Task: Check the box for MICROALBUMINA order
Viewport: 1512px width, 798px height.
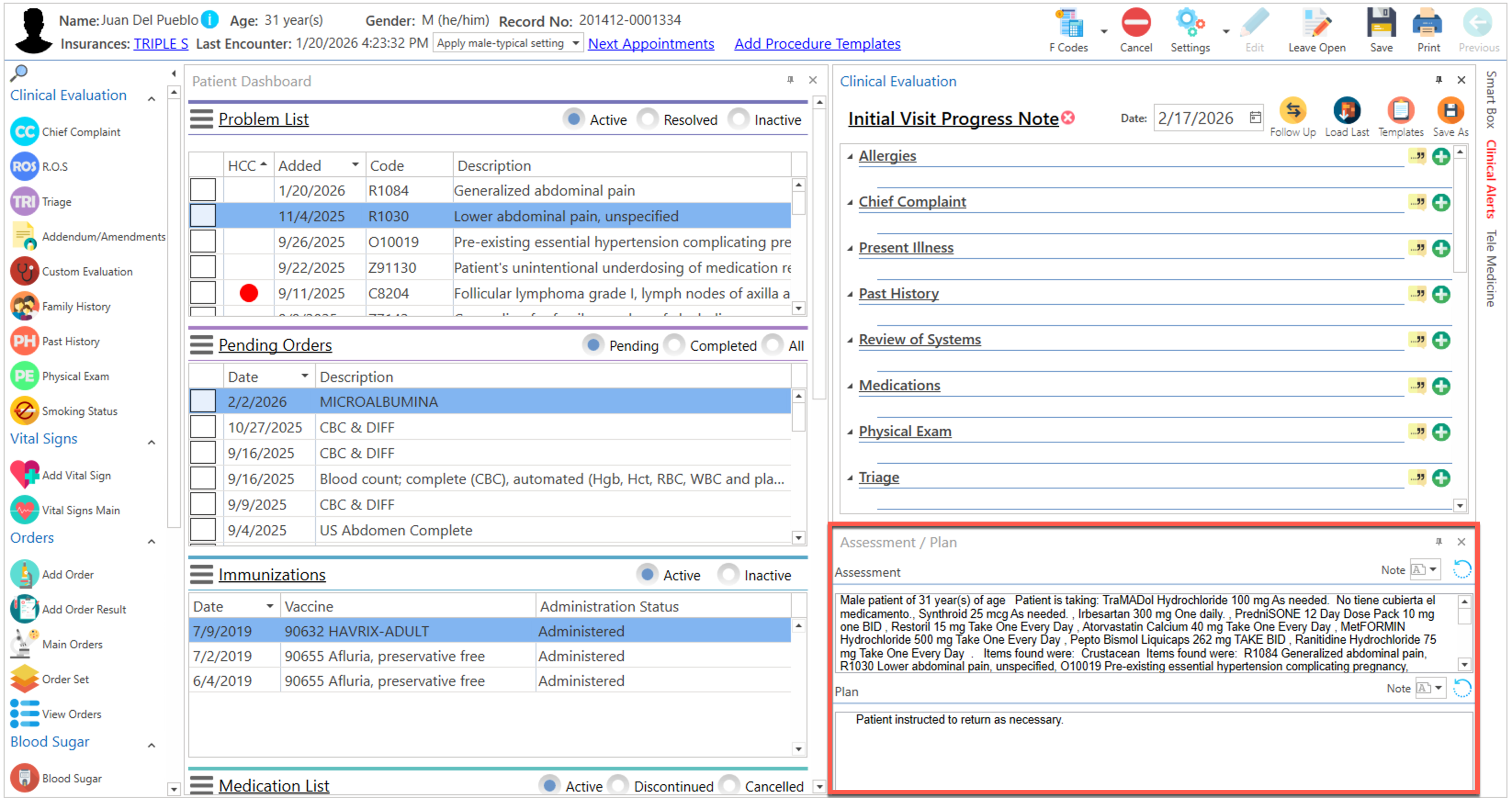Action: 203,401
